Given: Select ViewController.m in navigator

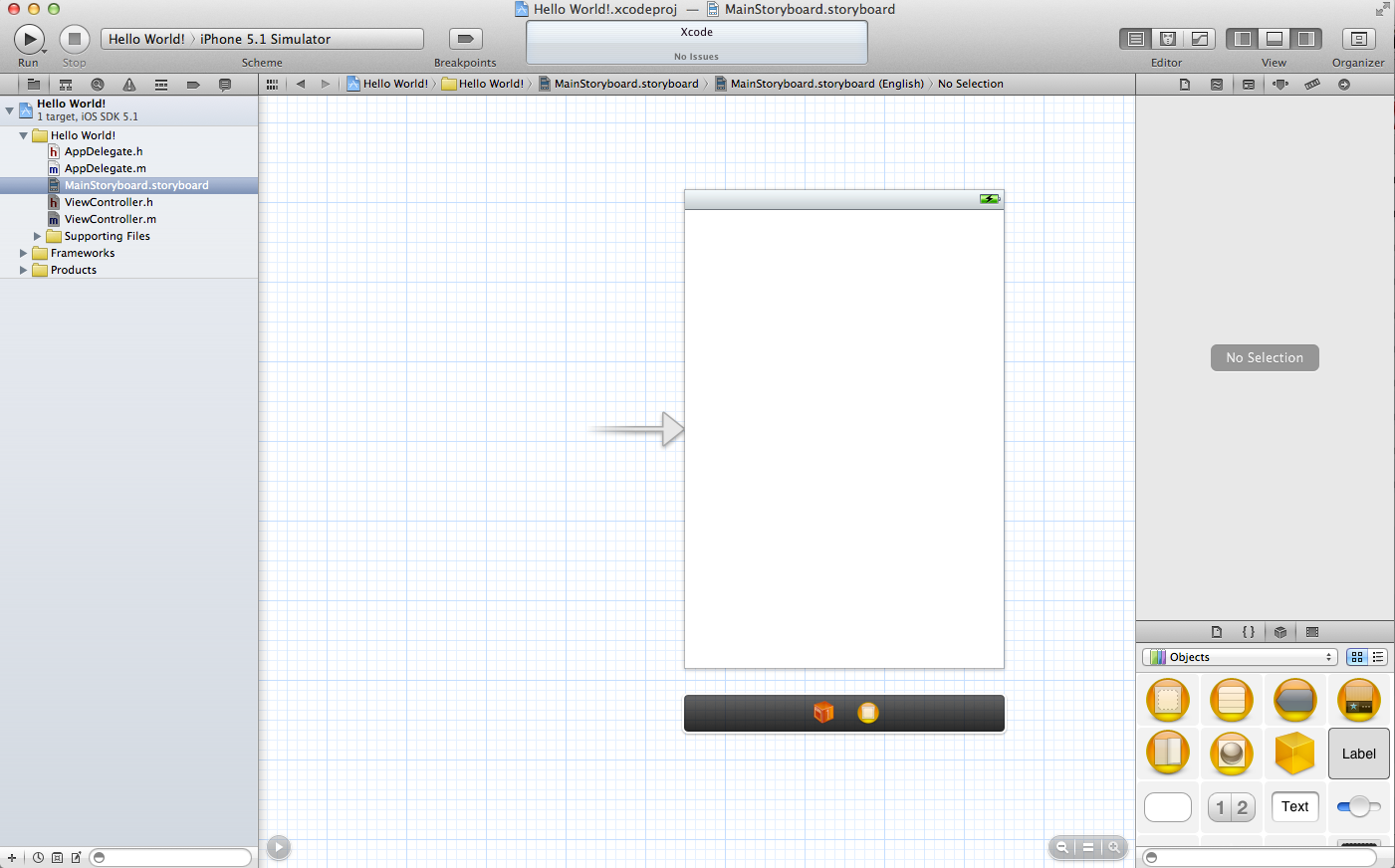Looking at the screenshot, I should [111, 219].
